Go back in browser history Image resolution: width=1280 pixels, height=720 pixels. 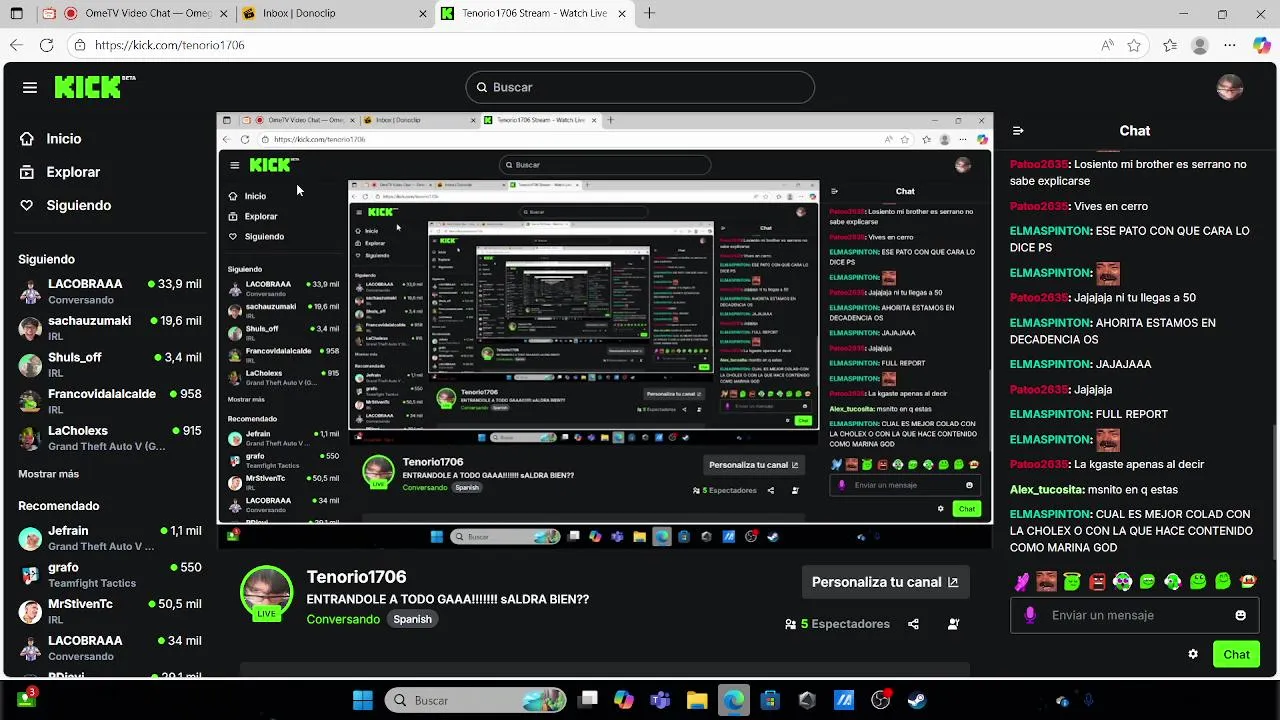(x=16, y=45)
